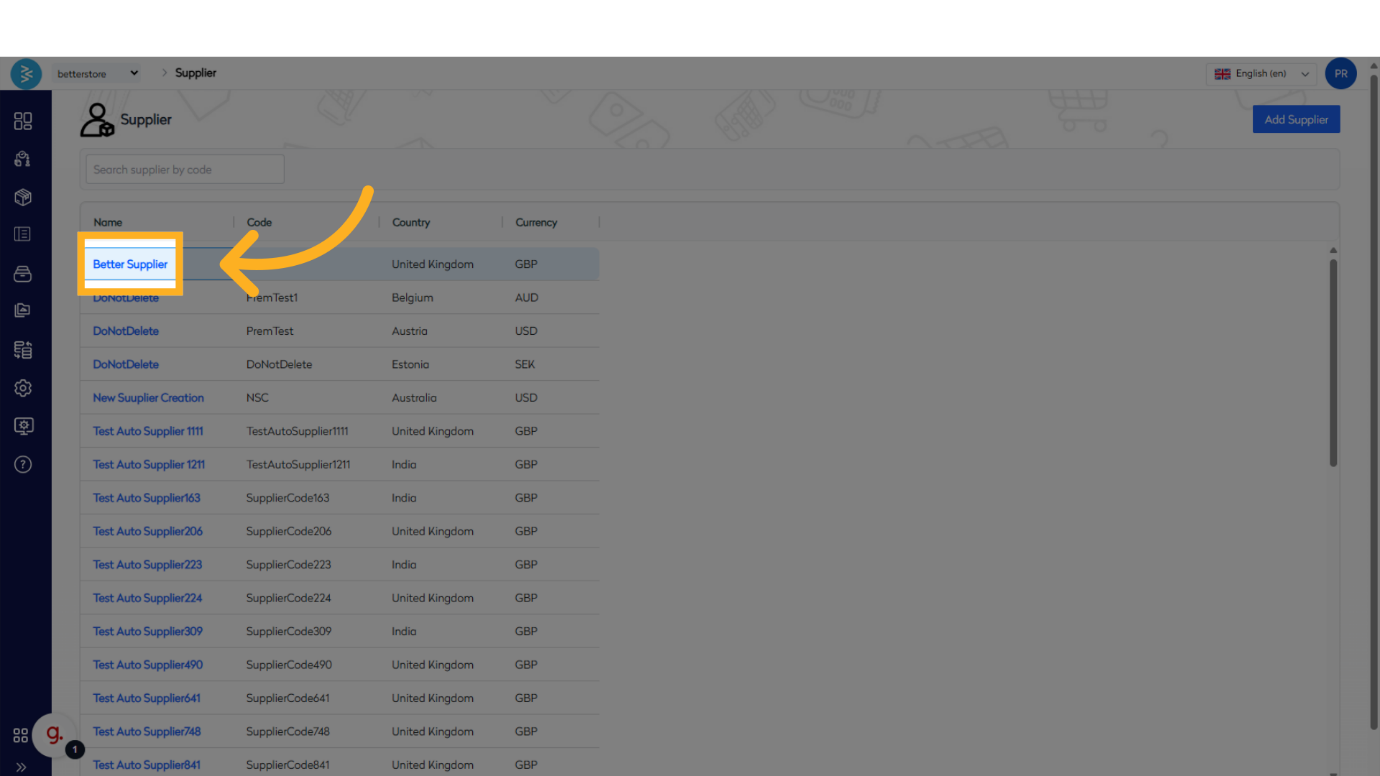Click the 3D box products sidebar icon
This screenshot has height=776, width=1380.
[23, 197]
